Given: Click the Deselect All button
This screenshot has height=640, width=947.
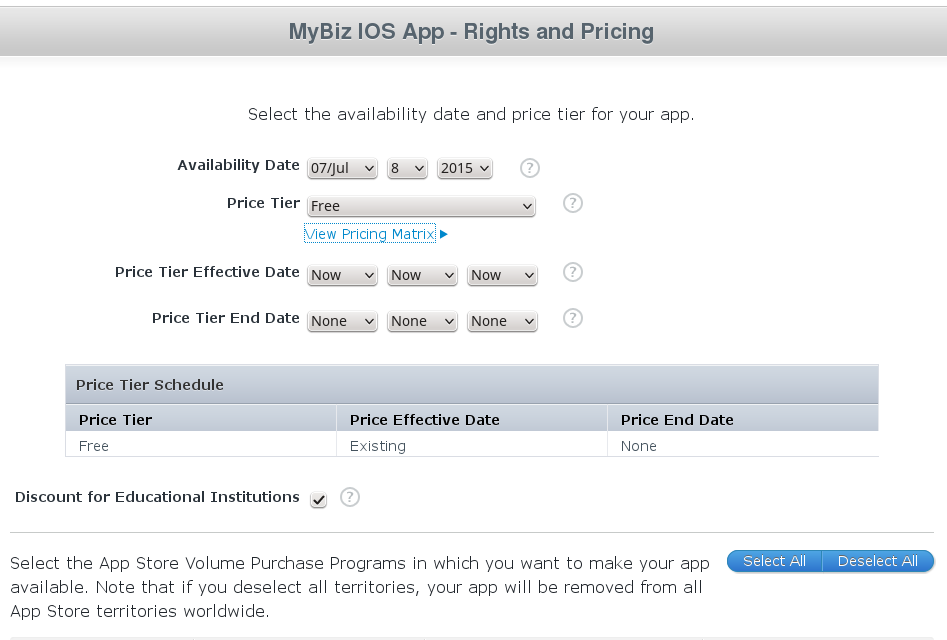Looking at the screenshot, I should click(x=877, y=560).
